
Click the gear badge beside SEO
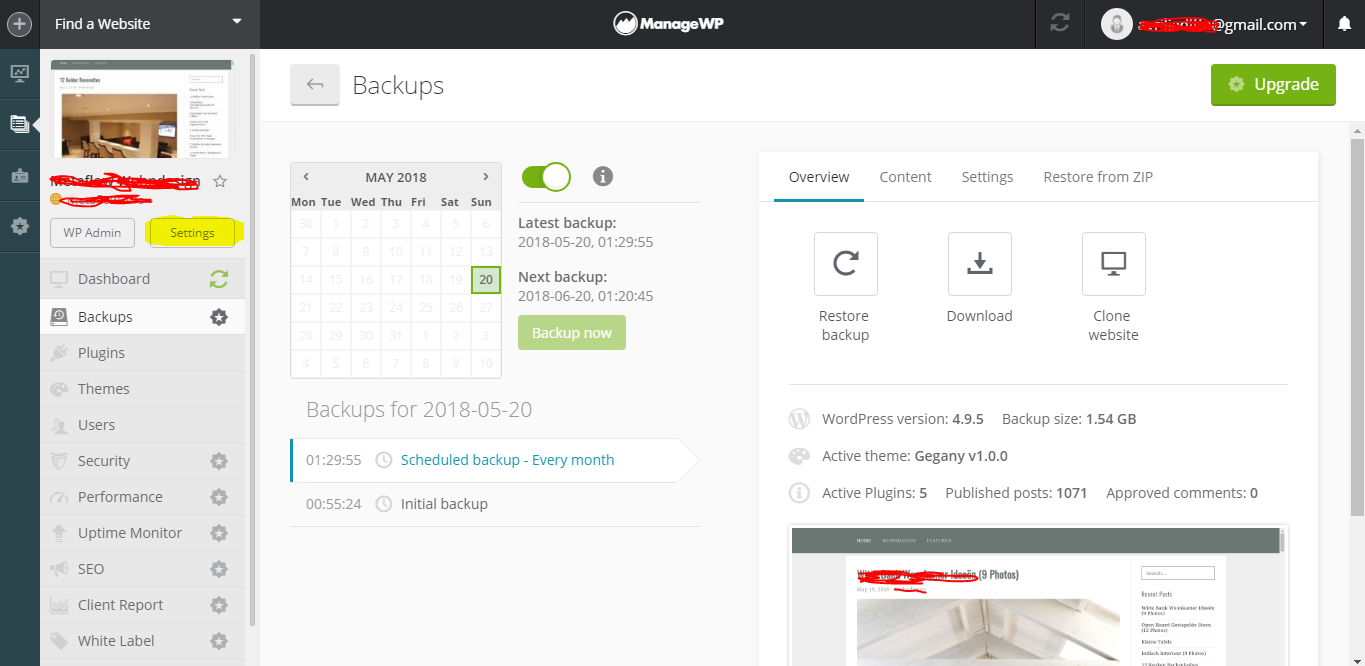tap(219, 569)
